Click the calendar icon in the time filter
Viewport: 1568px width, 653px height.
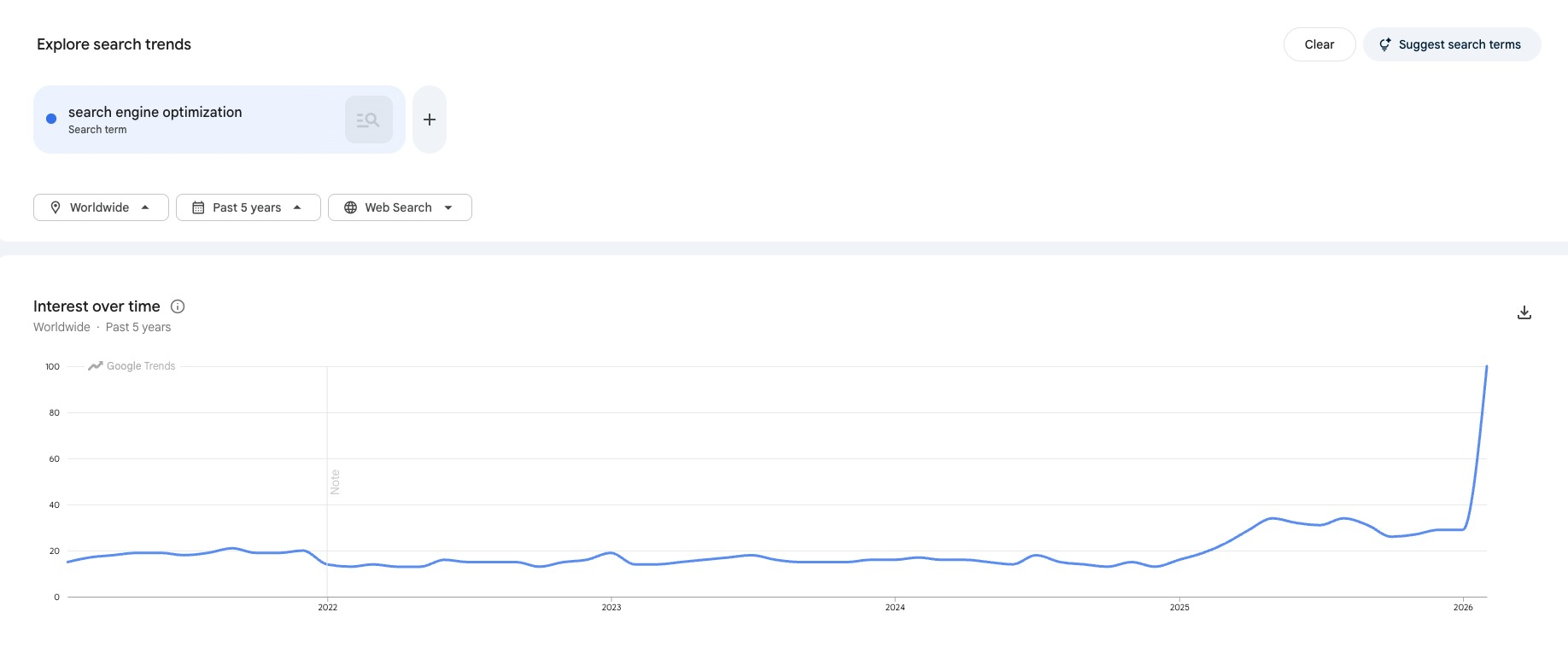pos(197,207)
